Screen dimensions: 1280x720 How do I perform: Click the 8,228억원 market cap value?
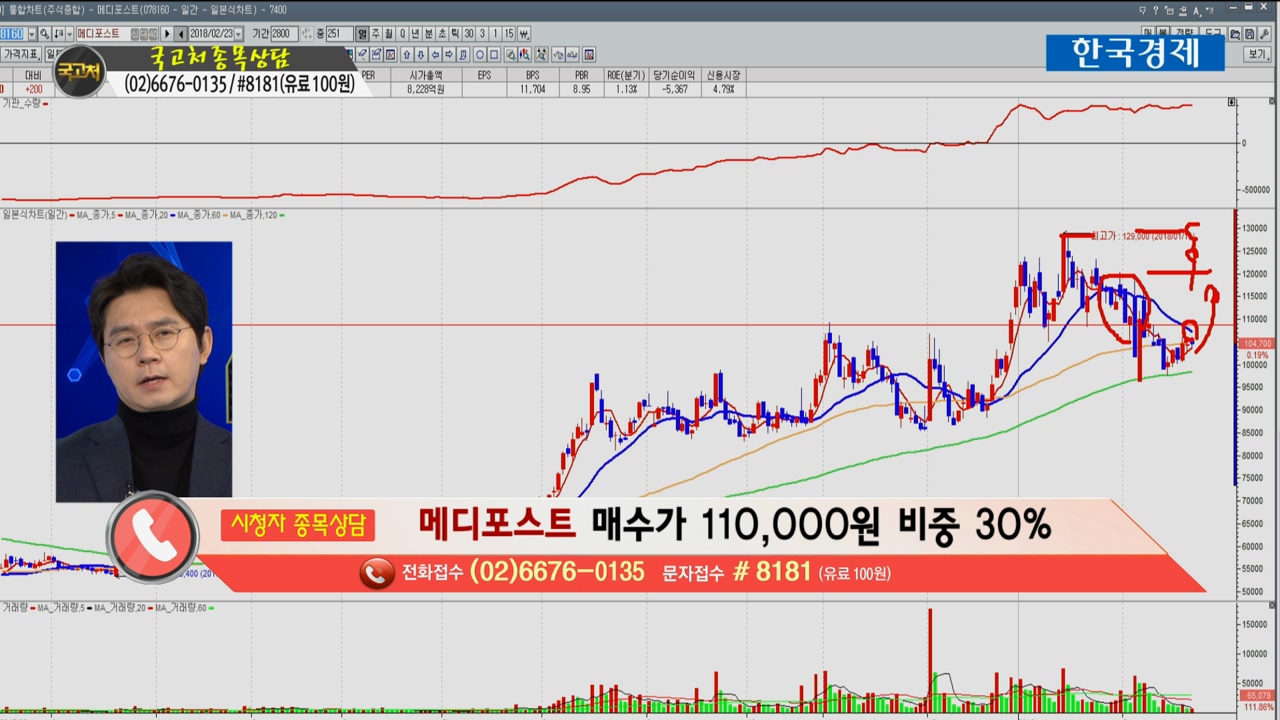click(x=425, y=89)
